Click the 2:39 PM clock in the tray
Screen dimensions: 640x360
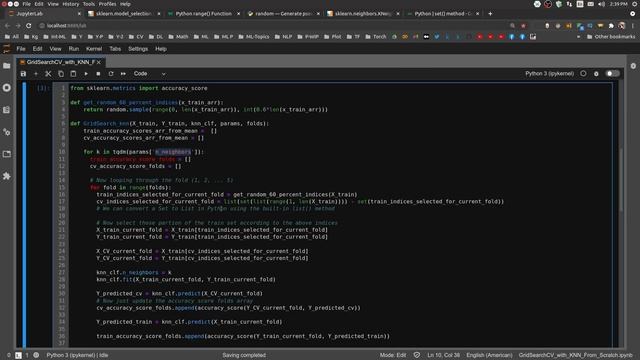tap(618, 4)
